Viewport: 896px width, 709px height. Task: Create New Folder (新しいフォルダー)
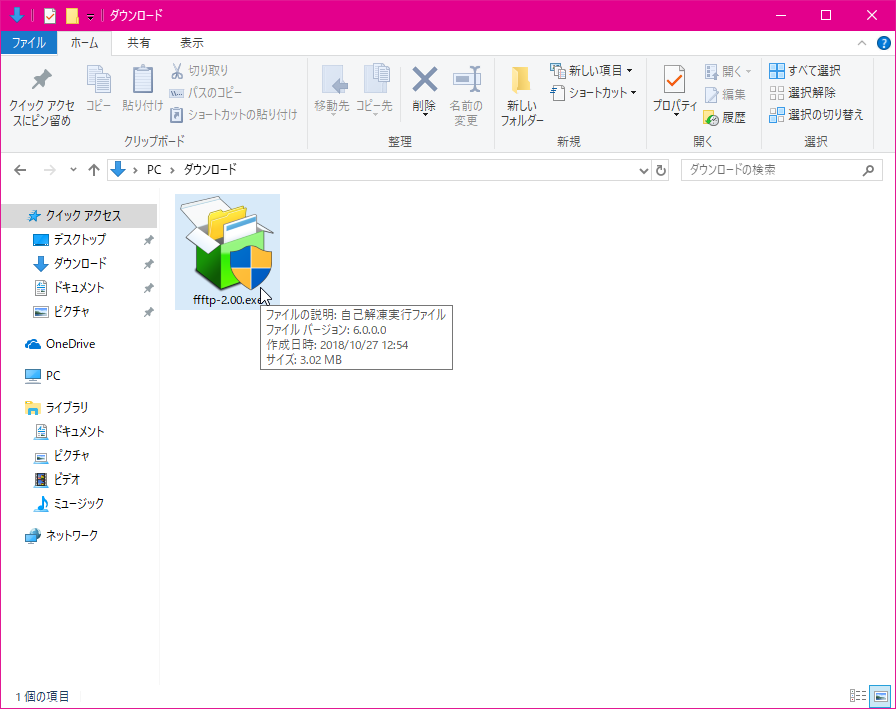coord(522,96)
